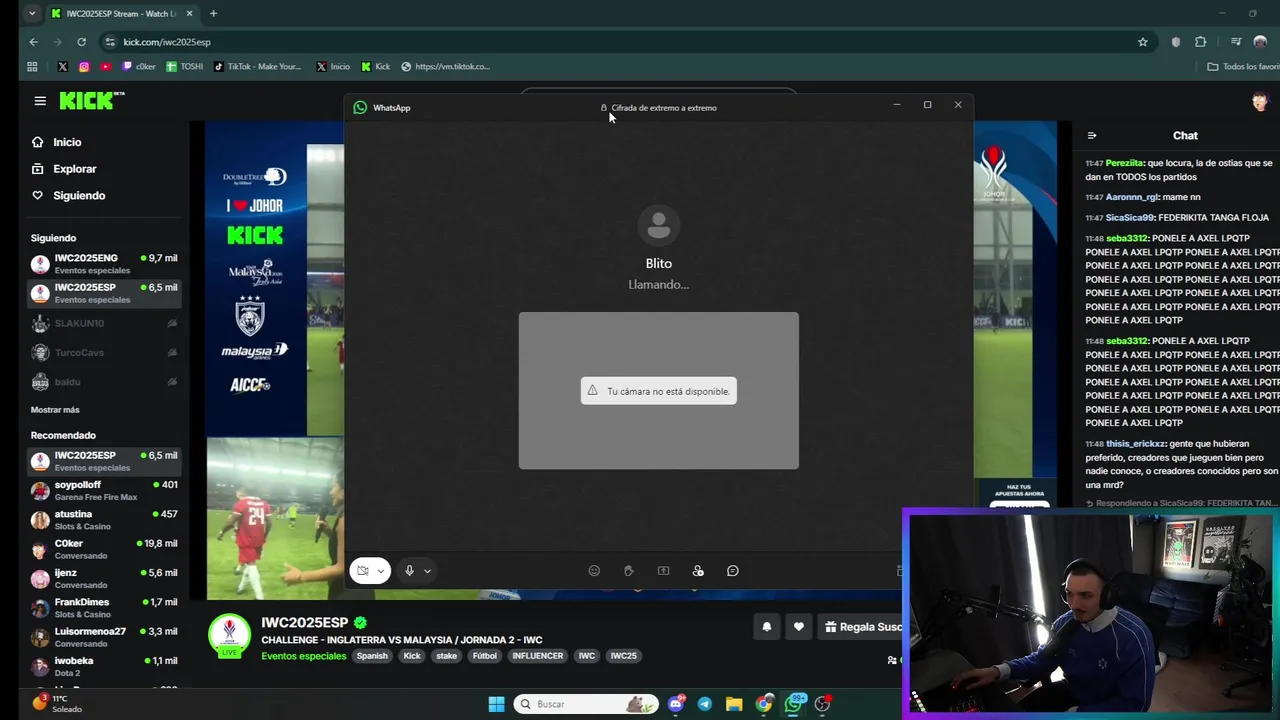Expand Mostrar más in followed list
1280x720 pixels.
pyautogui.click(x=55, y=410)
